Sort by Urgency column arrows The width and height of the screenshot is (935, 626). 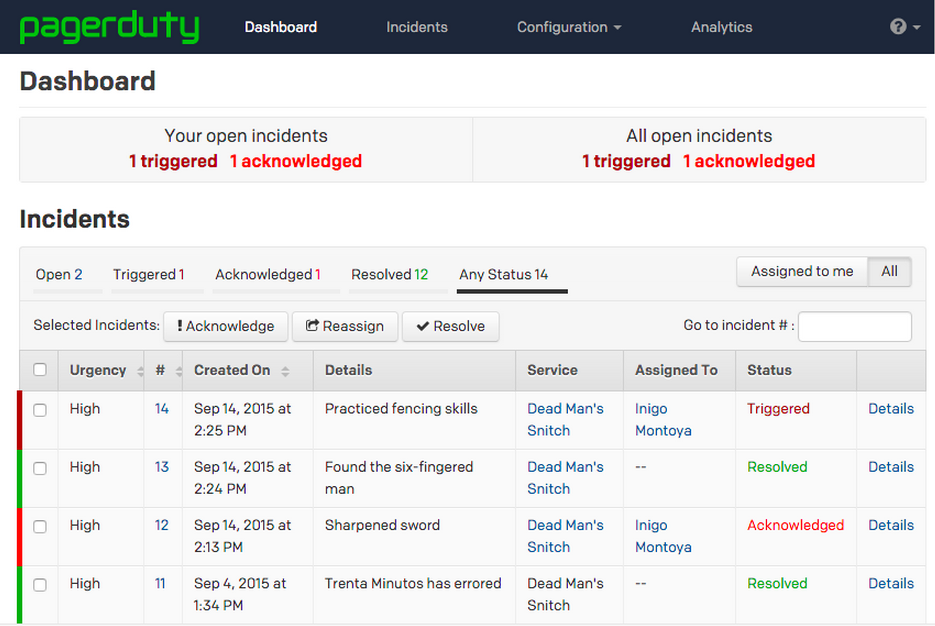[x=140, y=371]
